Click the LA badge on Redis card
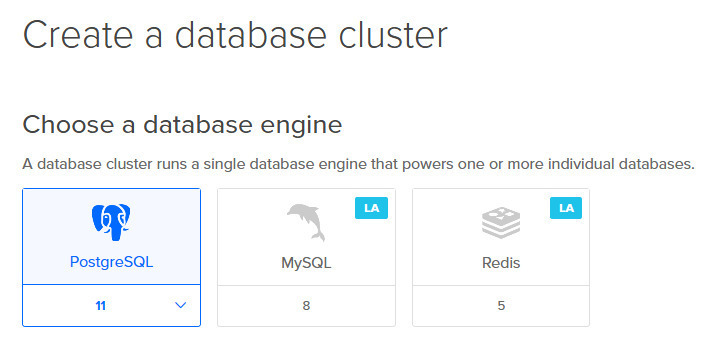The image size is (707, 362). [566, 208]
